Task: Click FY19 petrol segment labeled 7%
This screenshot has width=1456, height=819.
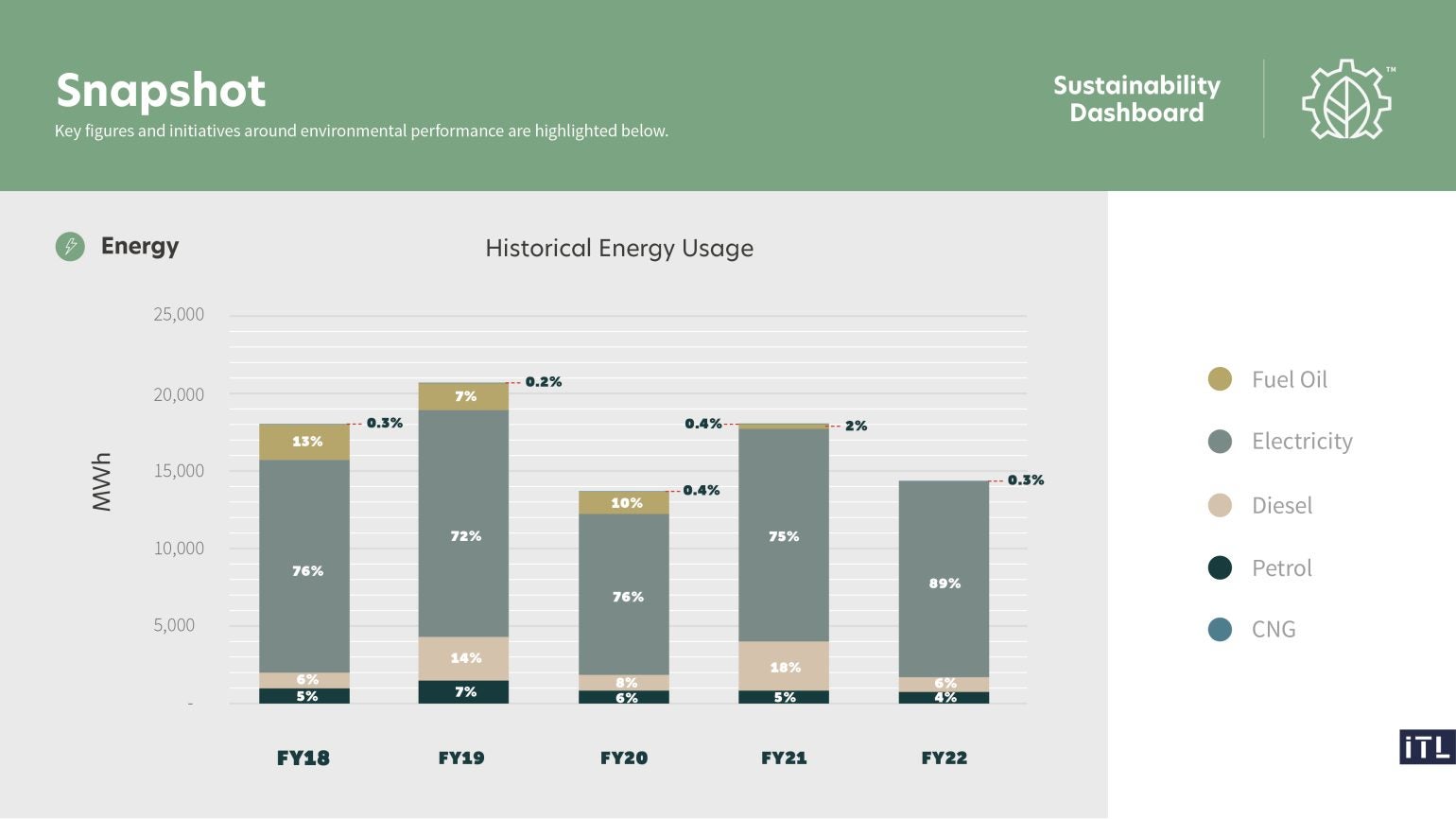Action: point(463,692)
